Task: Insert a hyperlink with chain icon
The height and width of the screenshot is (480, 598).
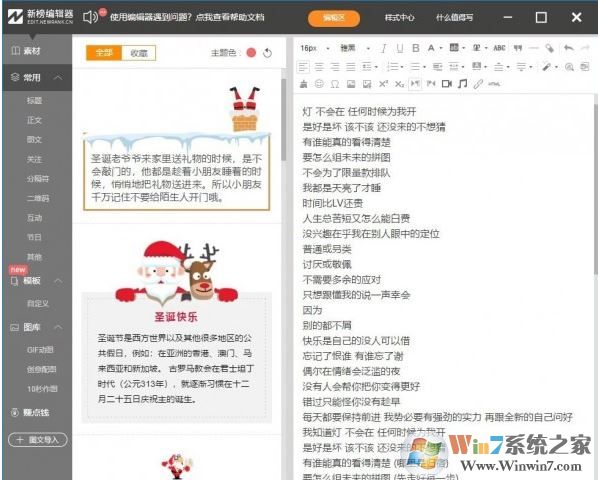Action: click(x=478, y=84)
